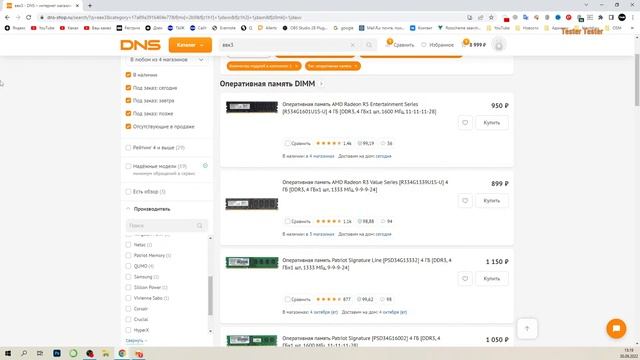Uncheck Под заказ: сегодня filter
Screen dimensions: 640x360
(128, 88)
